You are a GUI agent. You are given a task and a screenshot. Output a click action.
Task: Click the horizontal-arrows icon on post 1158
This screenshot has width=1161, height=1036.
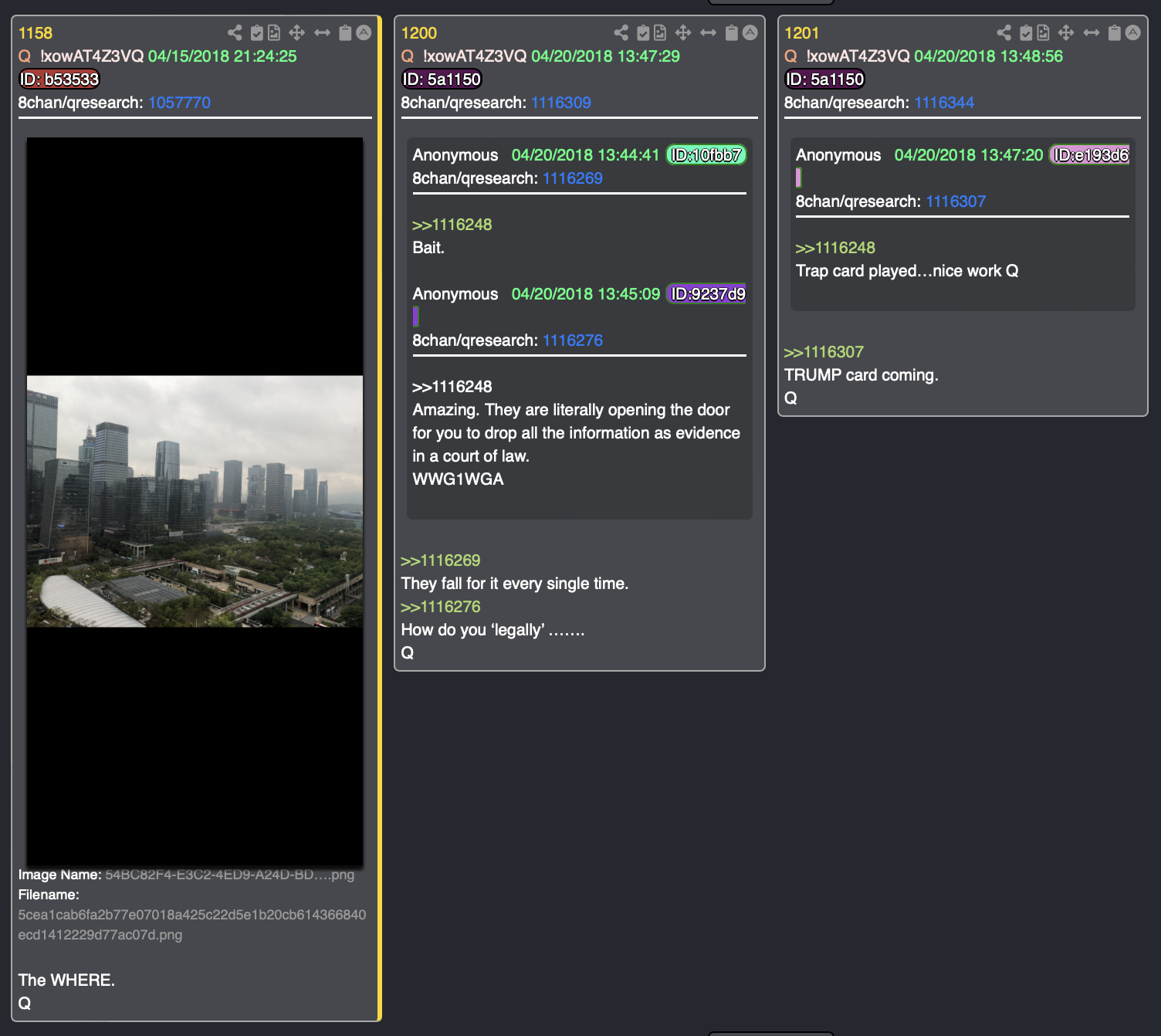(x=322, y=32)
